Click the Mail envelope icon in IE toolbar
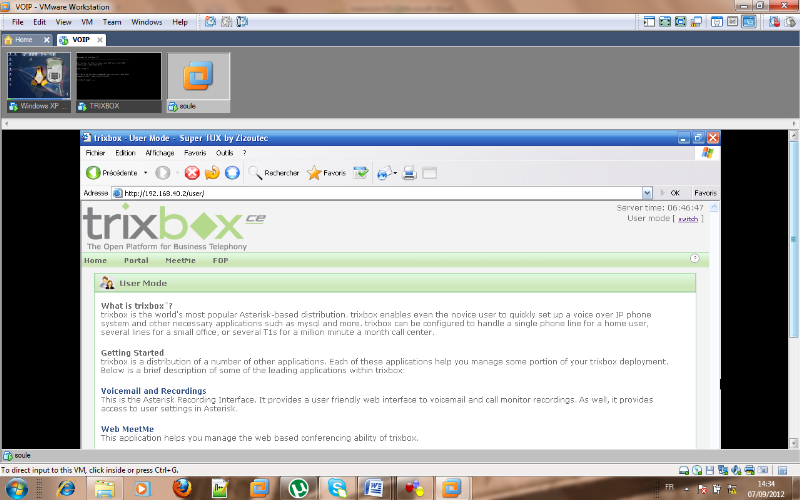Screen dimensions: 800x500 coord(384,173)
